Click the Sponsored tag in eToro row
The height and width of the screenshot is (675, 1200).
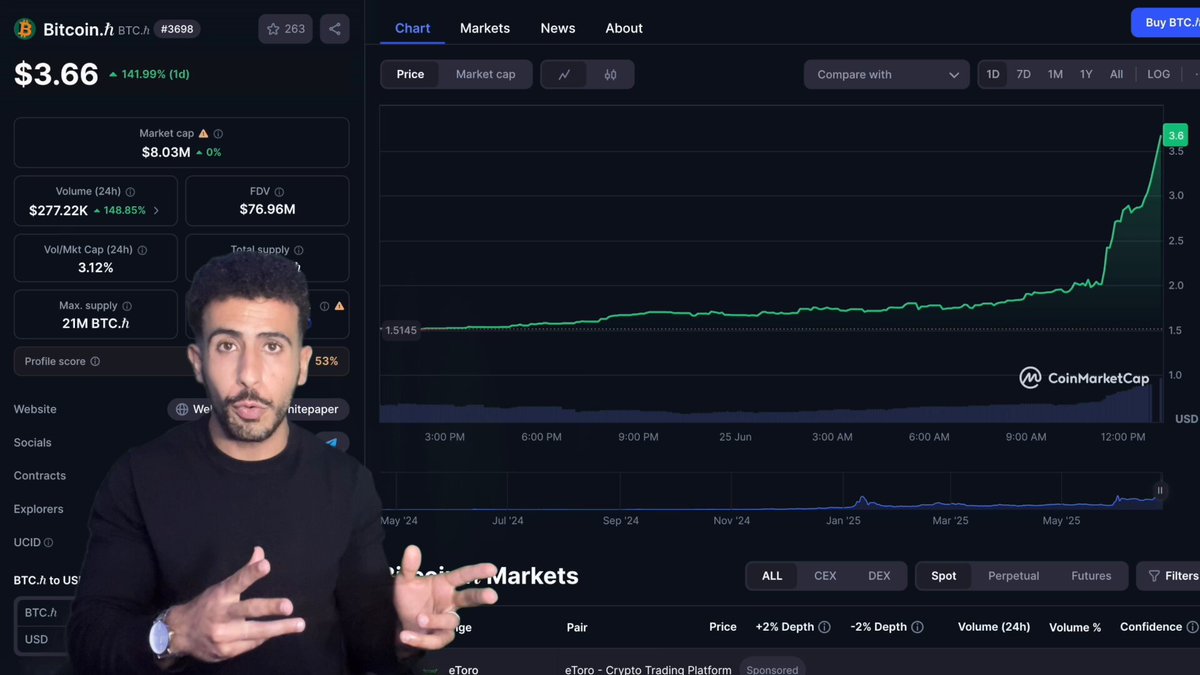[772, 668]
